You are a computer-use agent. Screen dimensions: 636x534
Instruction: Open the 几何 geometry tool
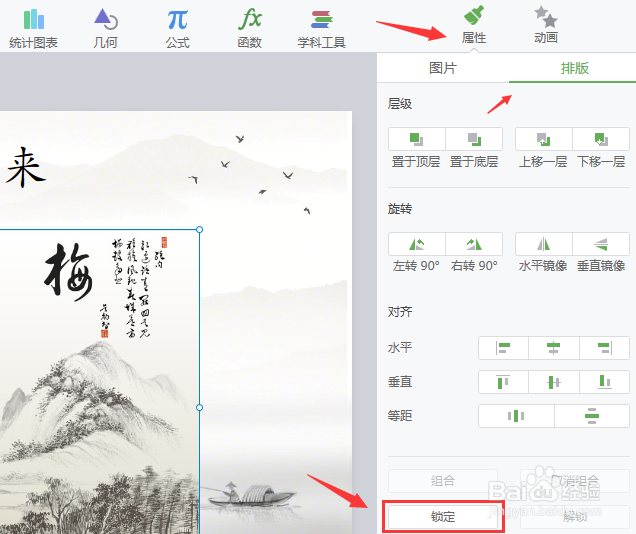click(105, 29)
